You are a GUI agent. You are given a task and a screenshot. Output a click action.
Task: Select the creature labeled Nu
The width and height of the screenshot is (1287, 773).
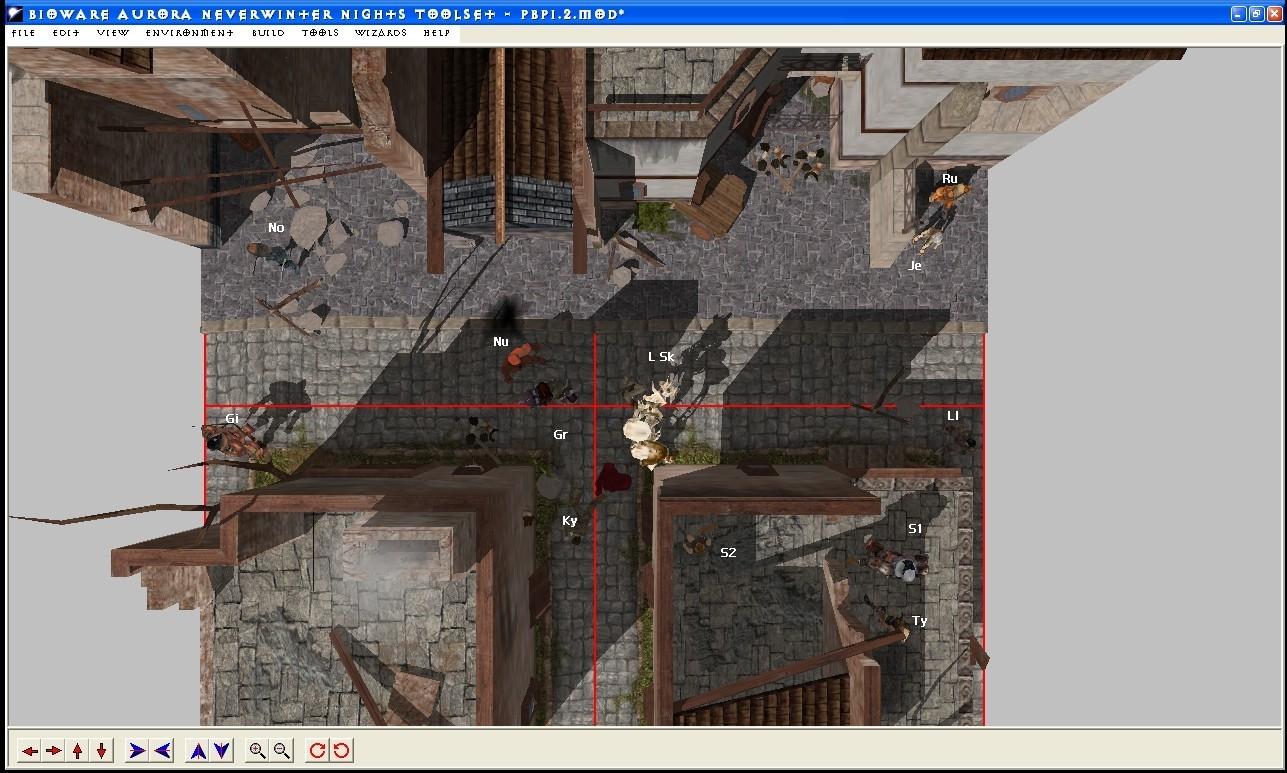[x=521, y=360]
